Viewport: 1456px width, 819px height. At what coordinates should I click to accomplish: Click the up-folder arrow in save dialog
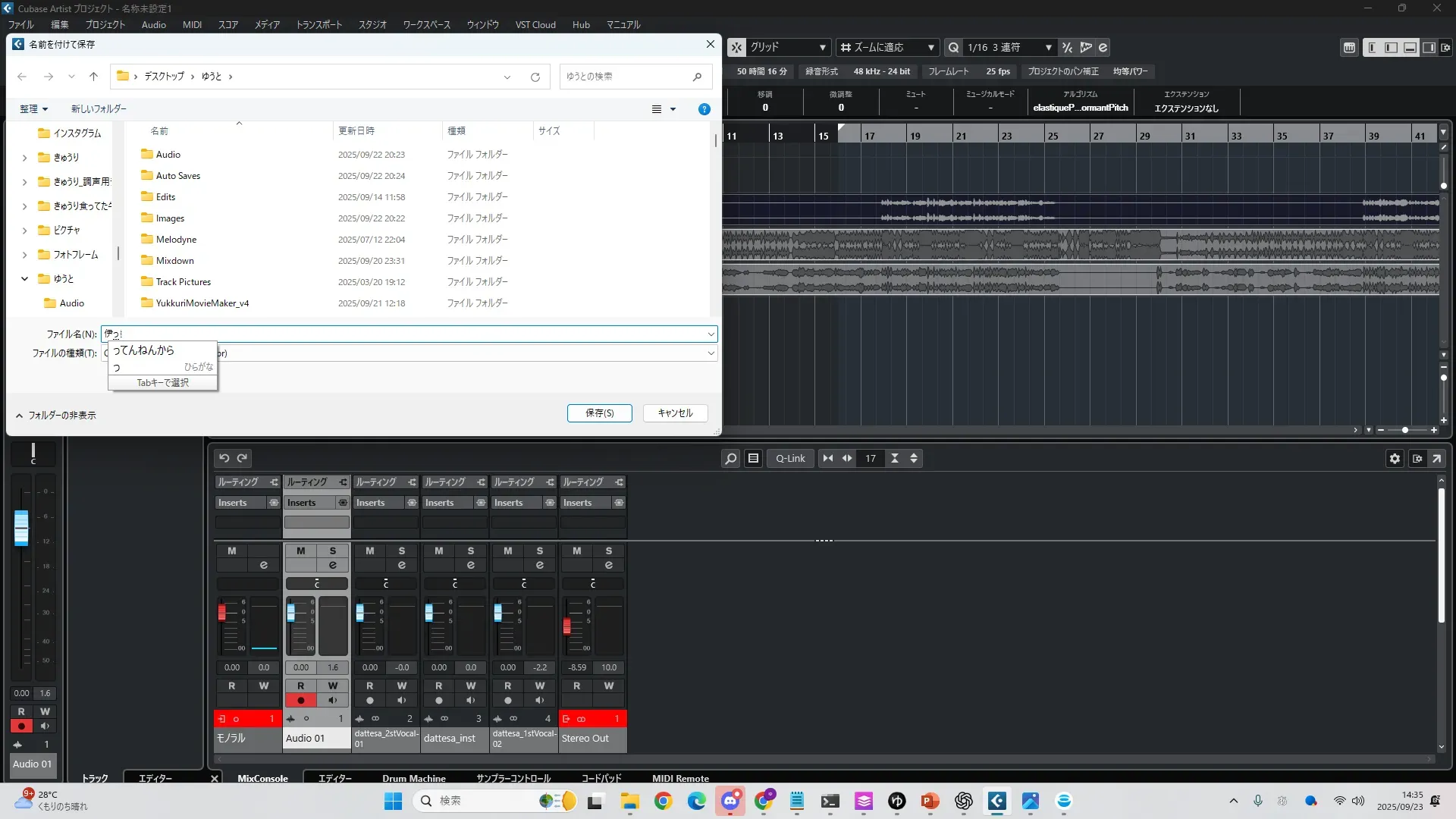point(93,77)
